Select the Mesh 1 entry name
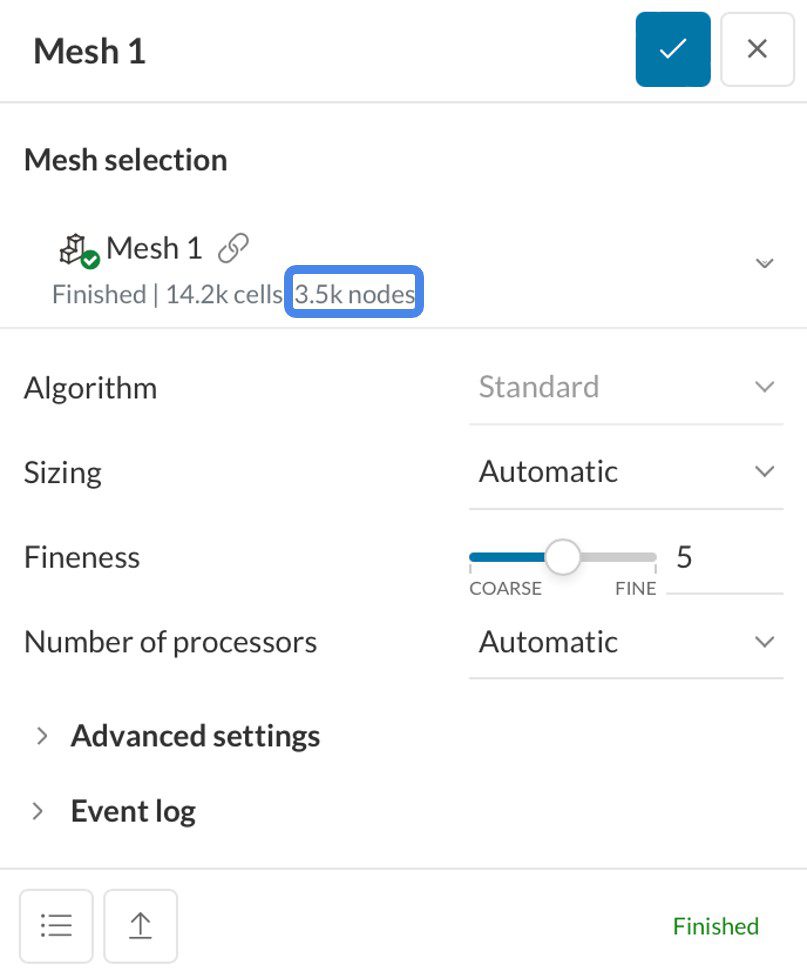The height and width of the screenshot is (978, 807). pyautogui.click(x=154, y=248)
